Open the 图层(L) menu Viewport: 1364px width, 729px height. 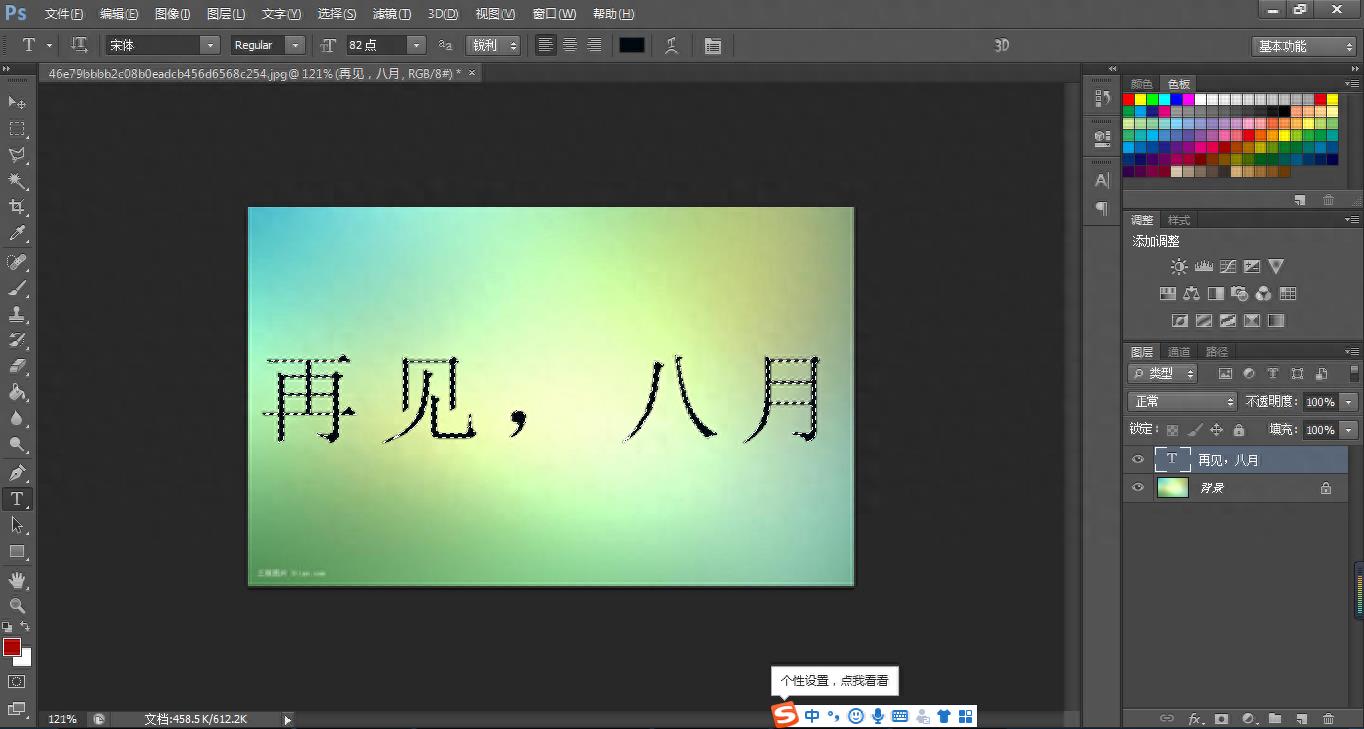tap(226, 14)
